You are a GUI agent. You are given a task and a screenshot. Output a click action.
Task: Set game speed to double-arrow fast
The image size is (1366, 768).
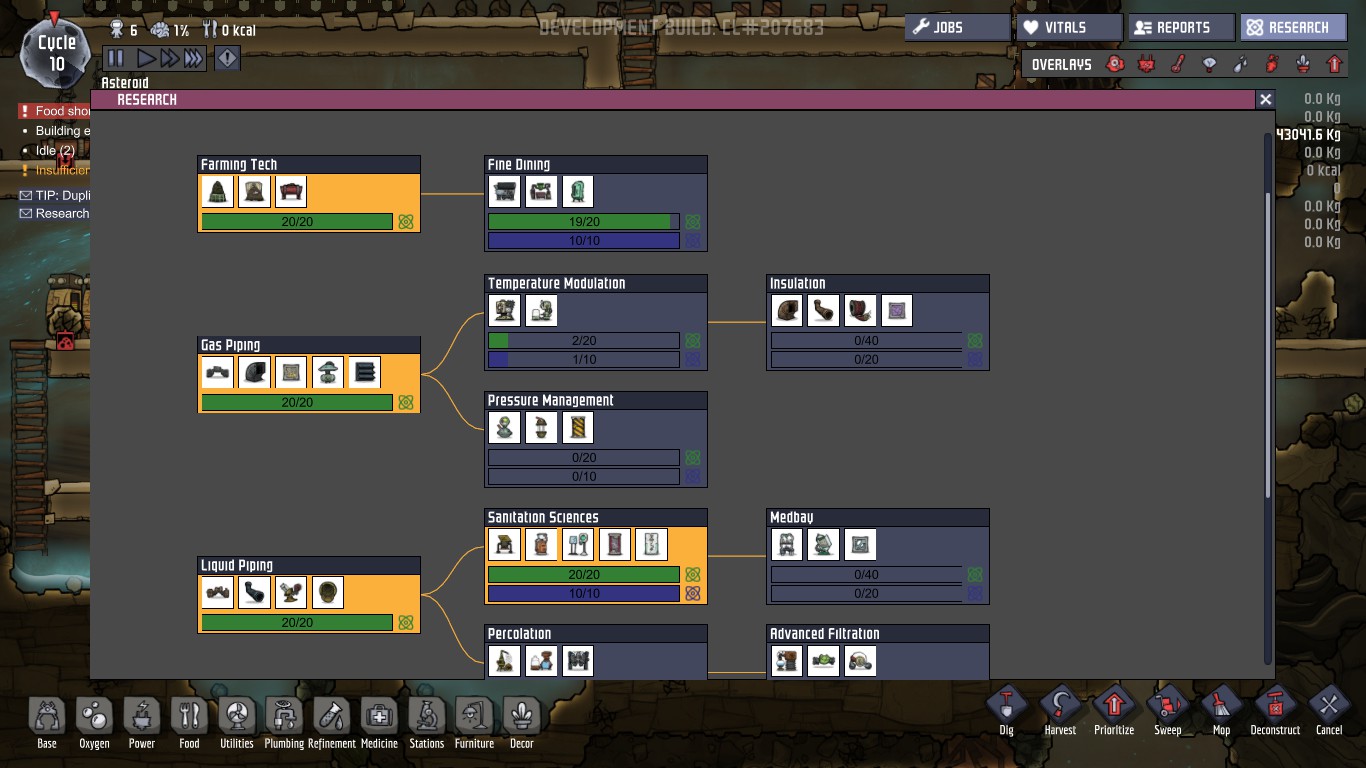click(x=169, y=58)
